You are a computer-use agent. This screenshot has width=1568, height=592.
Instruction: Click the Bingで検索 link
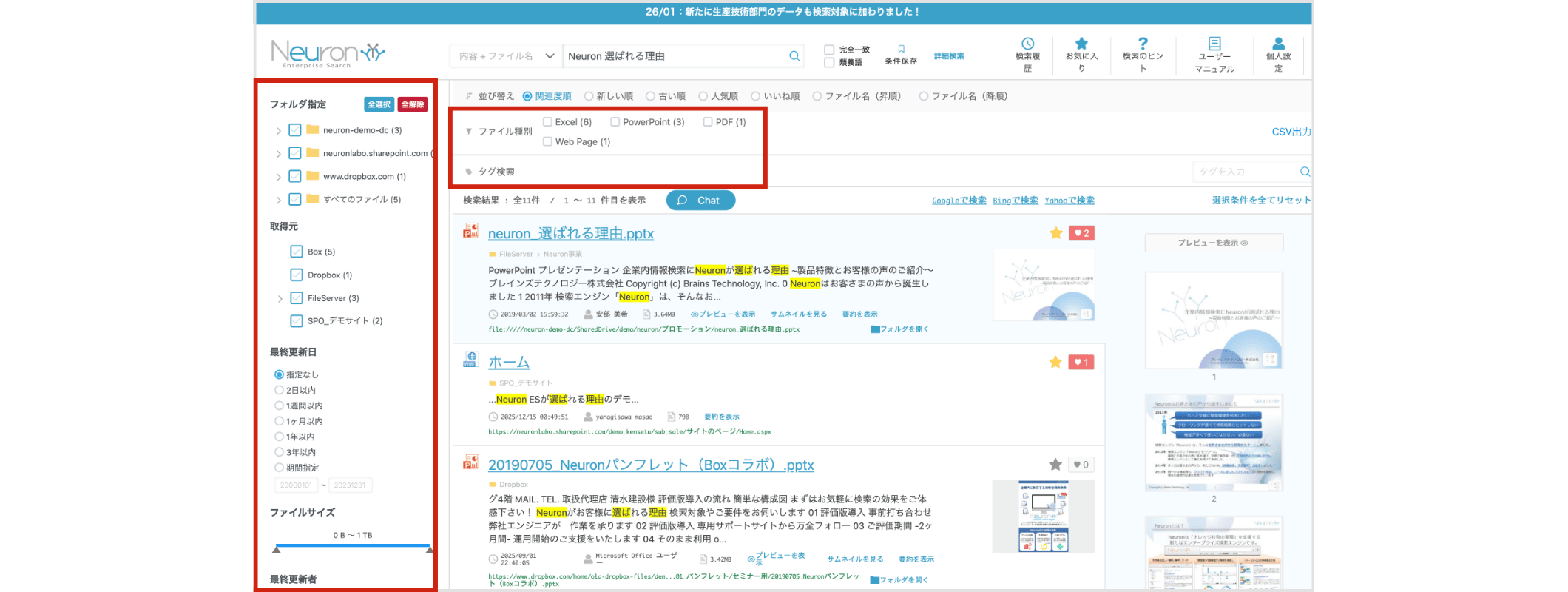pos(1016,201)
